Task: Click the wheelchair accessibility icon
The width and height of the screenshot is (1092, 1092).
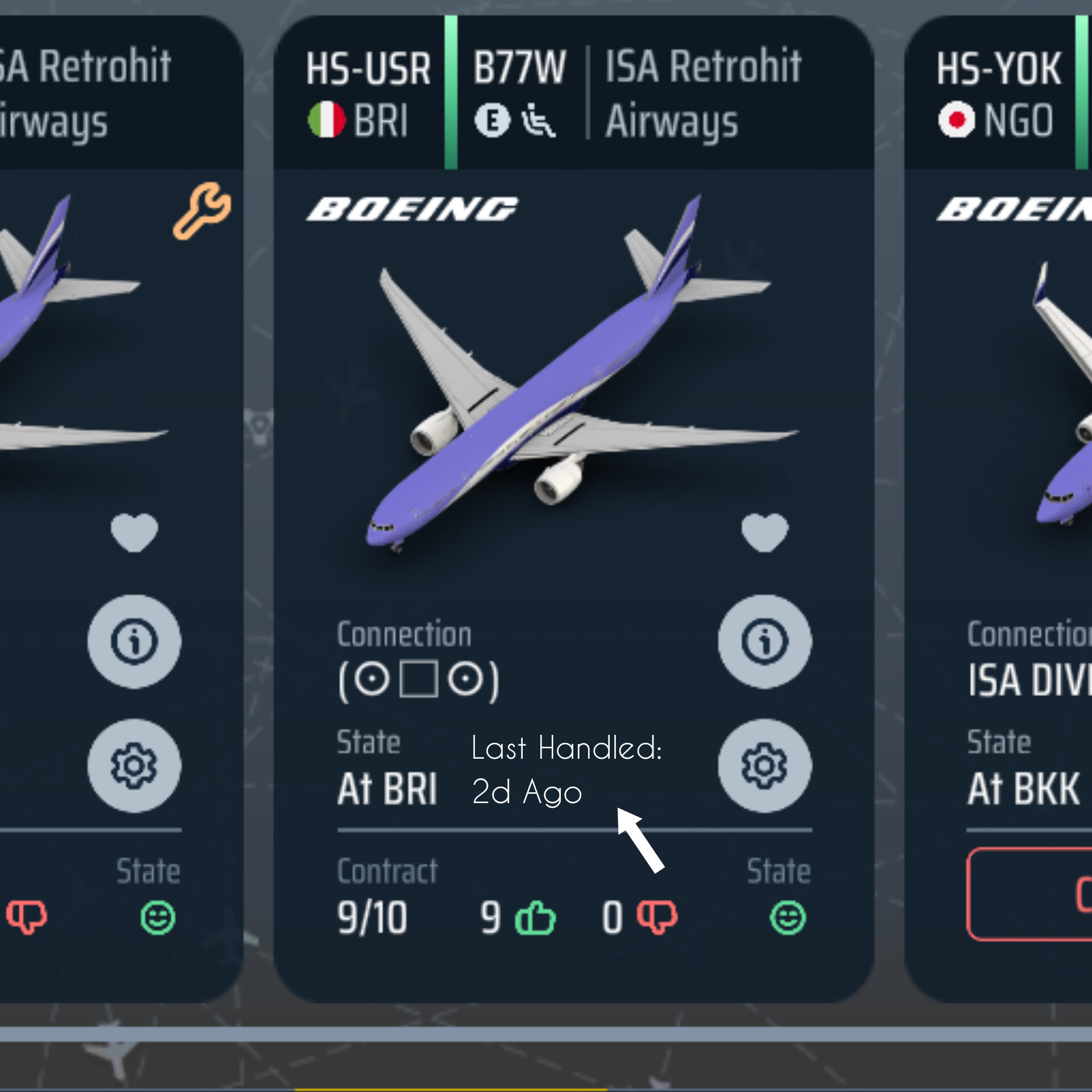Action: (538, 120)
